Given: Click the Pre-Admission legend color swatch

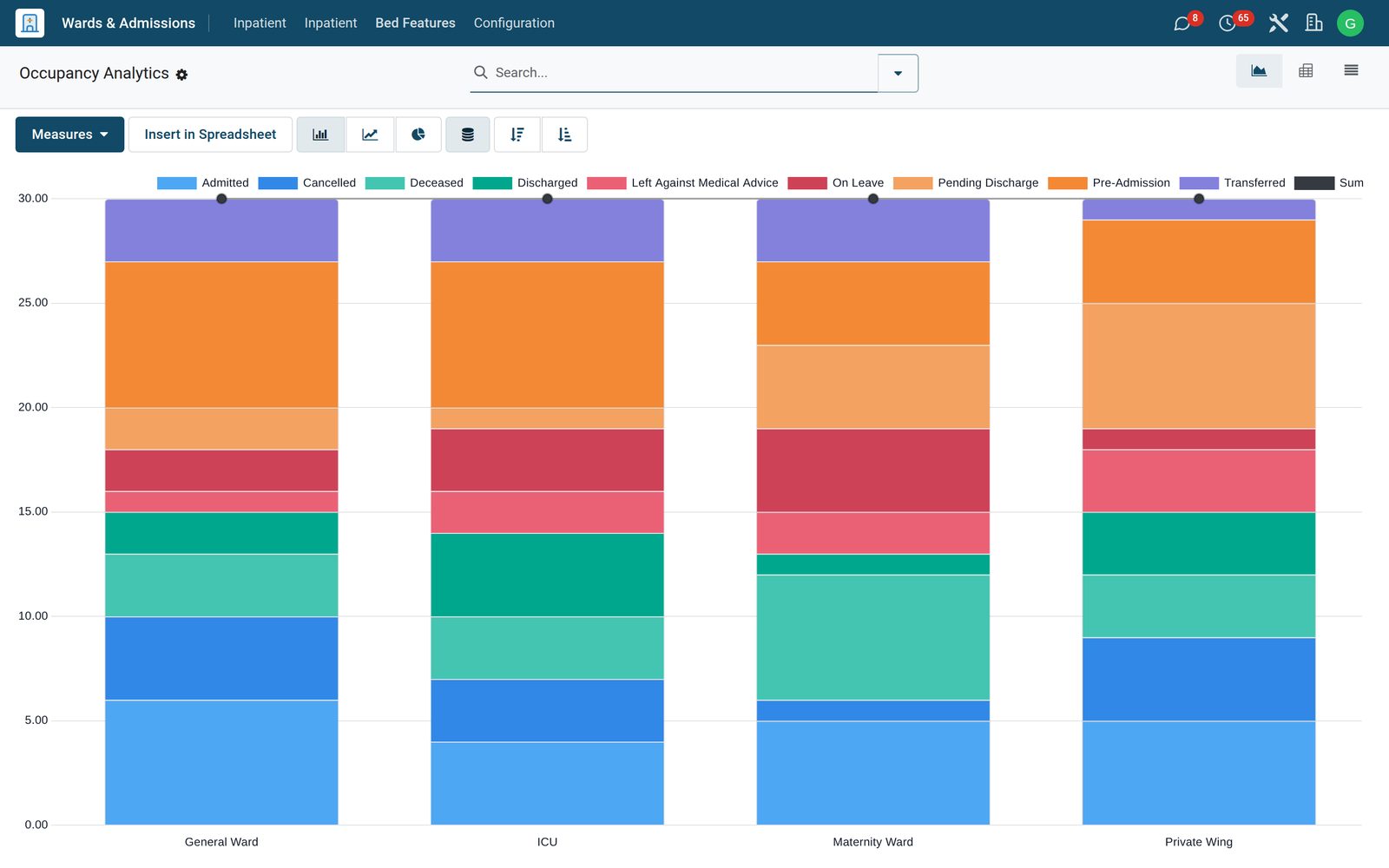Looking at the screenshot, I should (1068, 183).
